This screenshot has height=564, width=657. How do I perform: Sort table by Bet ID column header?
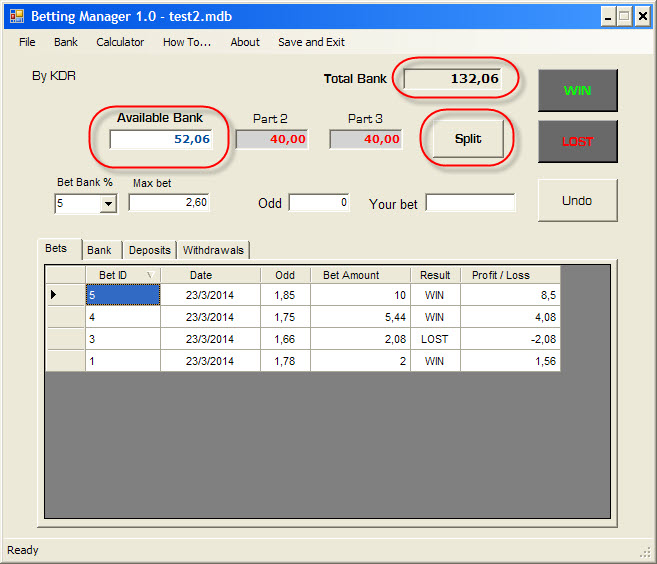pos(122,275)
